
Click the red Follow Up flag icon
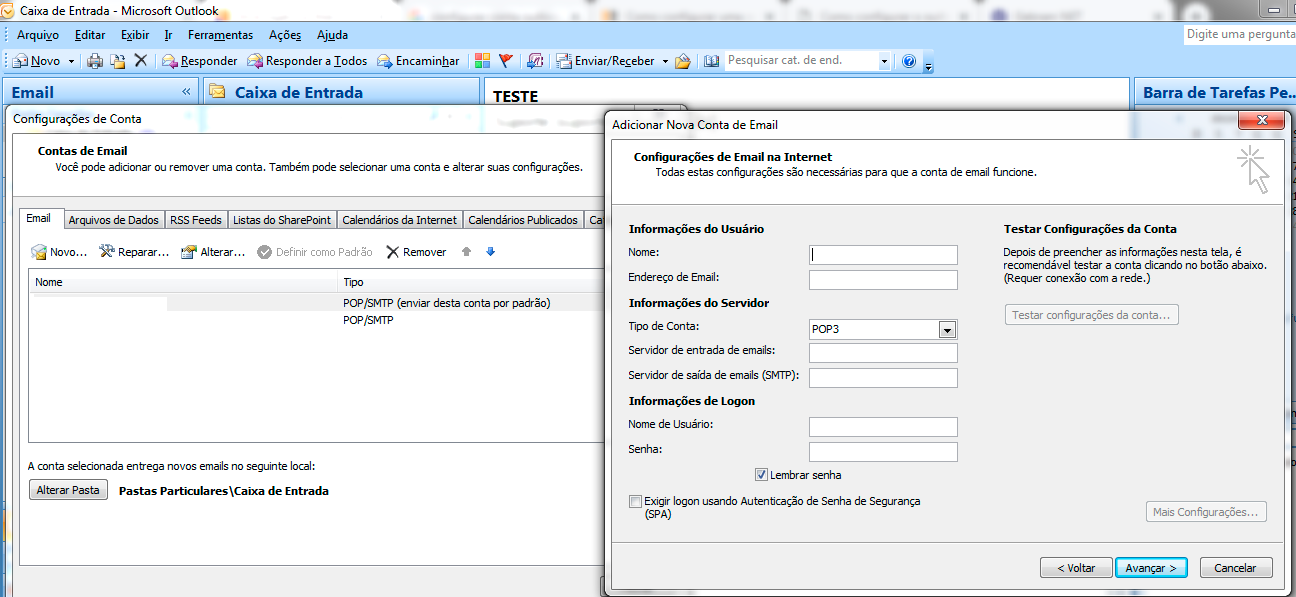(506, 61)
